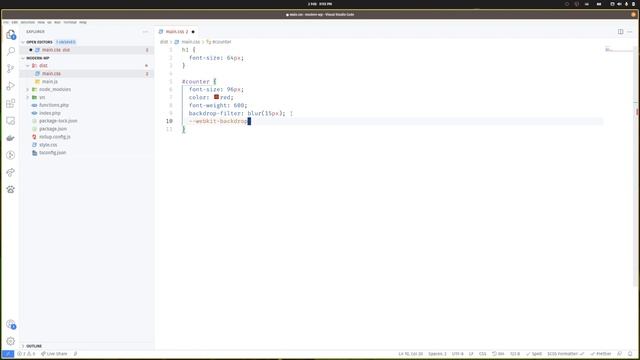Open the Extensions view
This screenshot has height=360, width=640.
click(x=11, y=103)
